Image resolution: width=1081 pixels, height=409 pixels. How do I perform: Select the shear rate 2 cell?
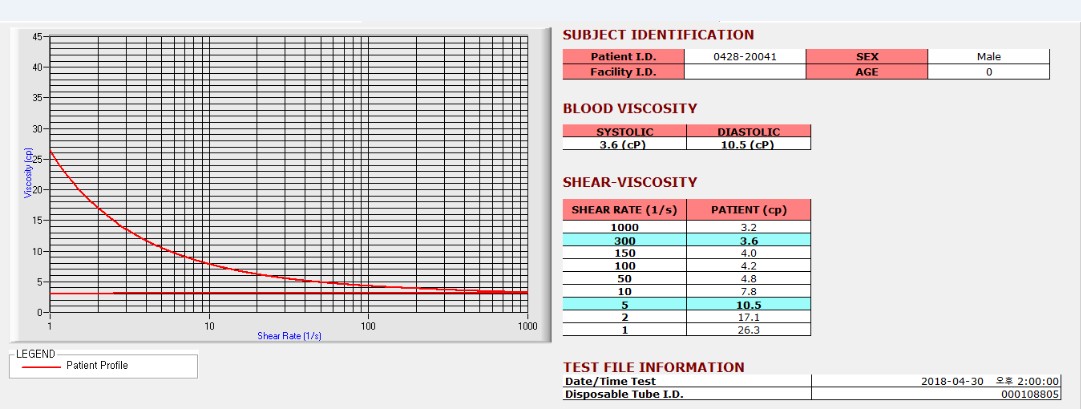(625, 317)
